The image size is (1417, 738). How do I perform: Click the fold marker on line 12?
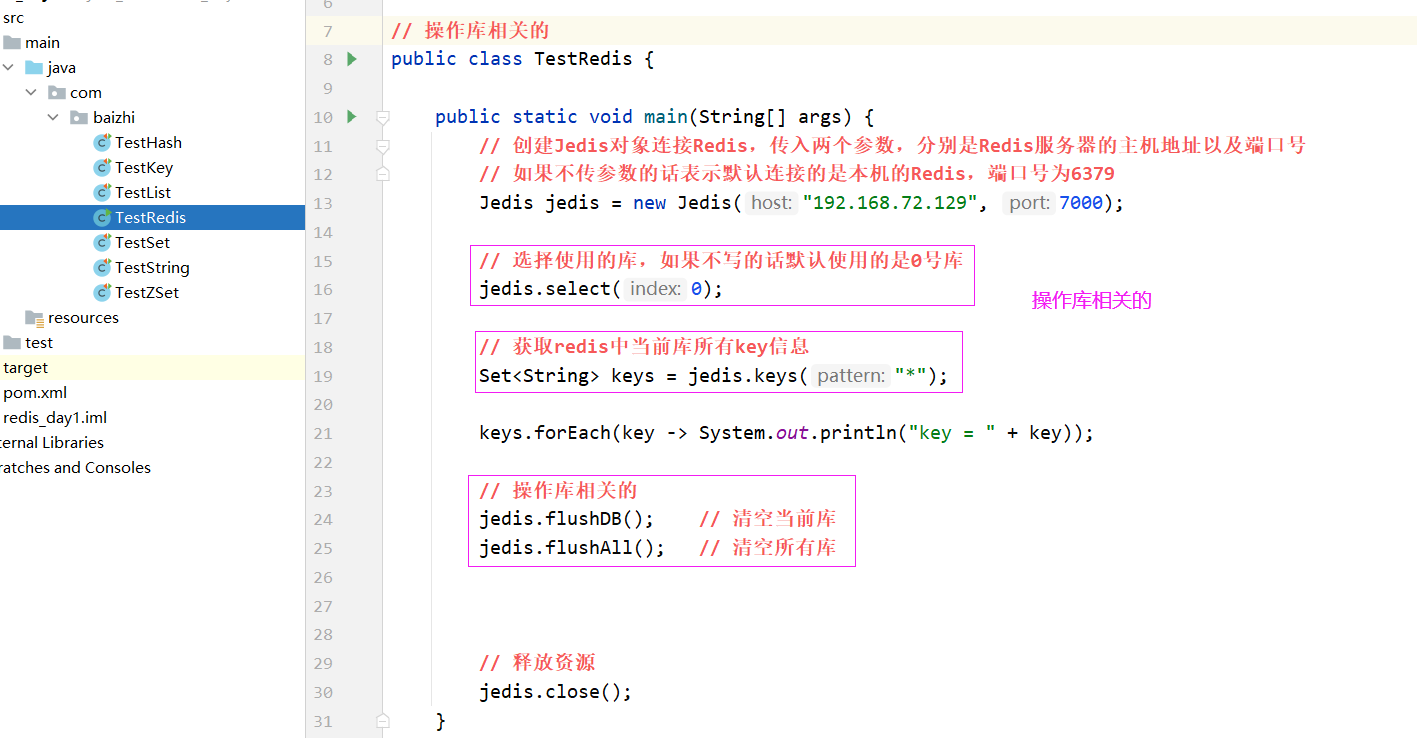(382, 174)
